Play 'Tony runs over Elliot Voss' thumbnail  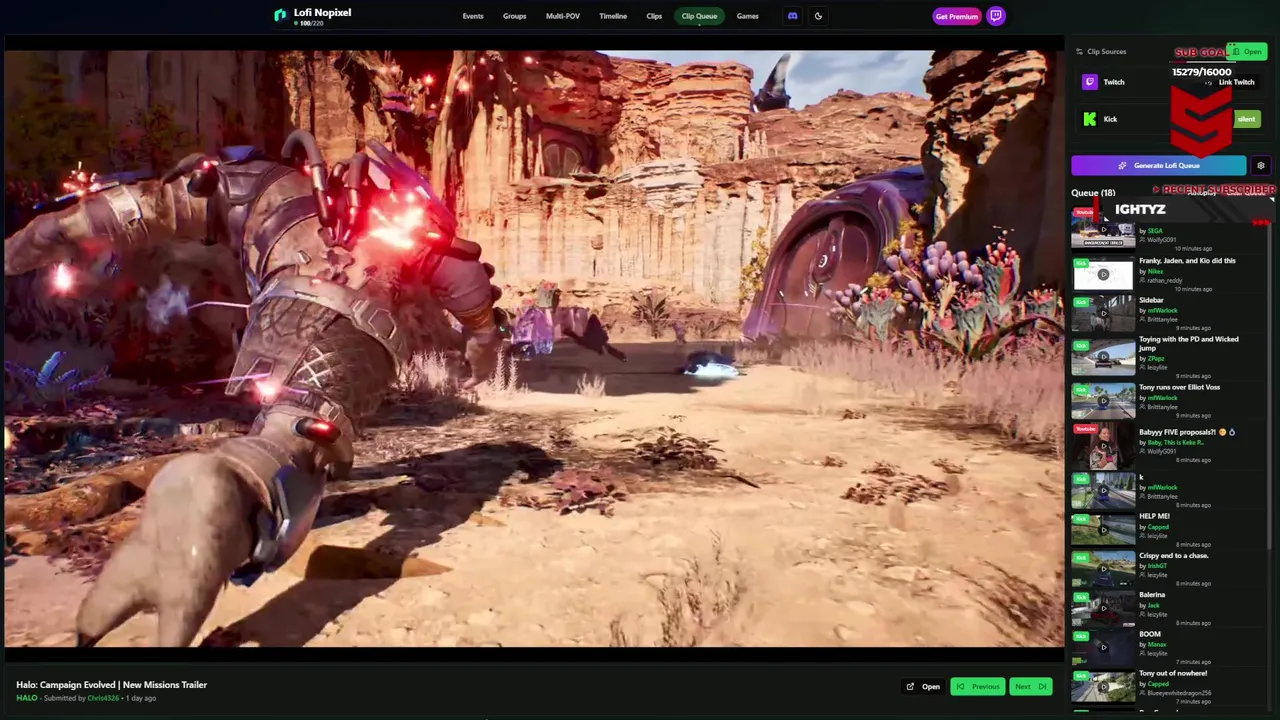point(1103,401)
